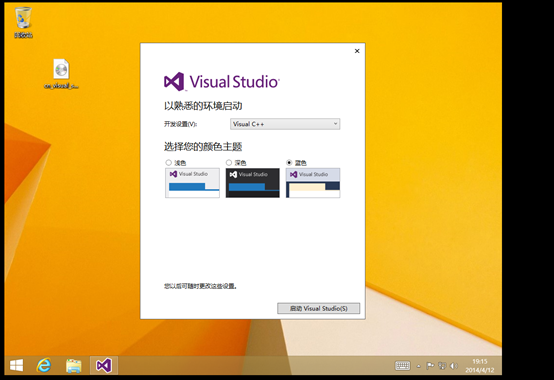Click the 启动 Visual Studio(S) button
Viewport: 554px width, 380px height.
319,308
